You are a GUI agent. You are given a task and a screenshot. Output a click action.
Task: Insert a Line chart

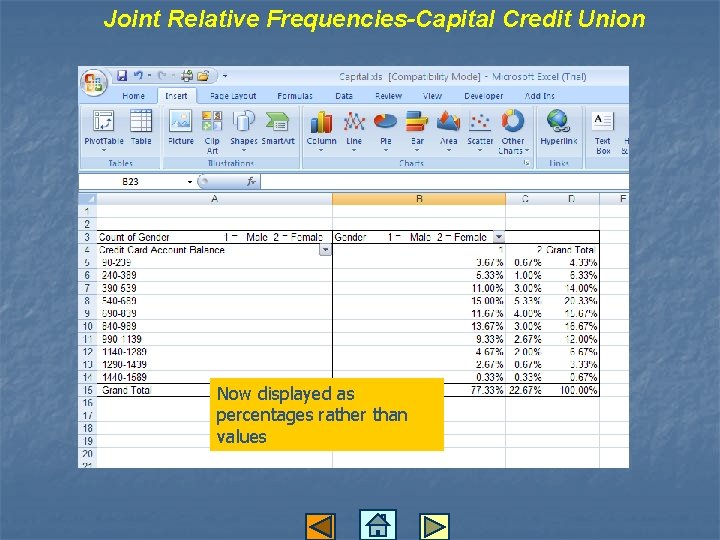click(x=354, y=130)
